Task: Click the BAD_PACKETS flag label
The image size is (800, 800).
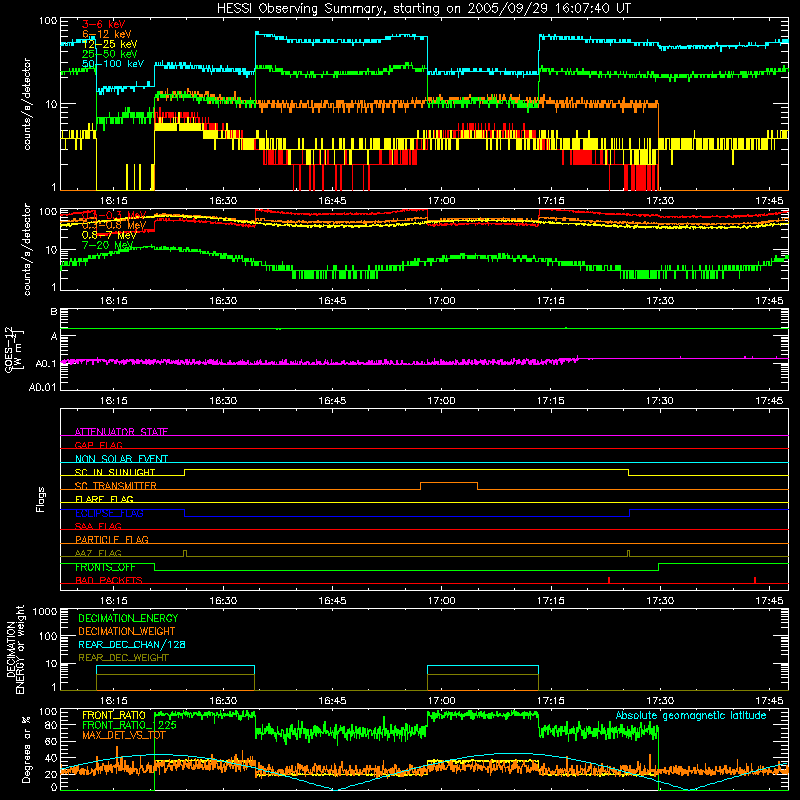Action: point(108,580)
